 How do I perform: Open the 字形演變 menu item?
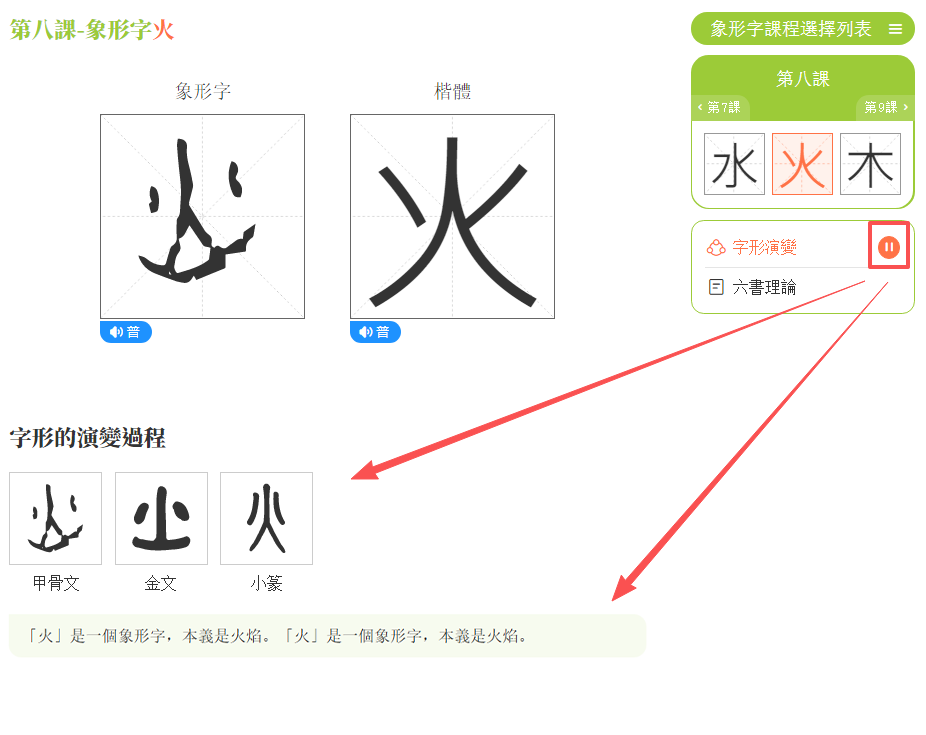tap(764, 247)
